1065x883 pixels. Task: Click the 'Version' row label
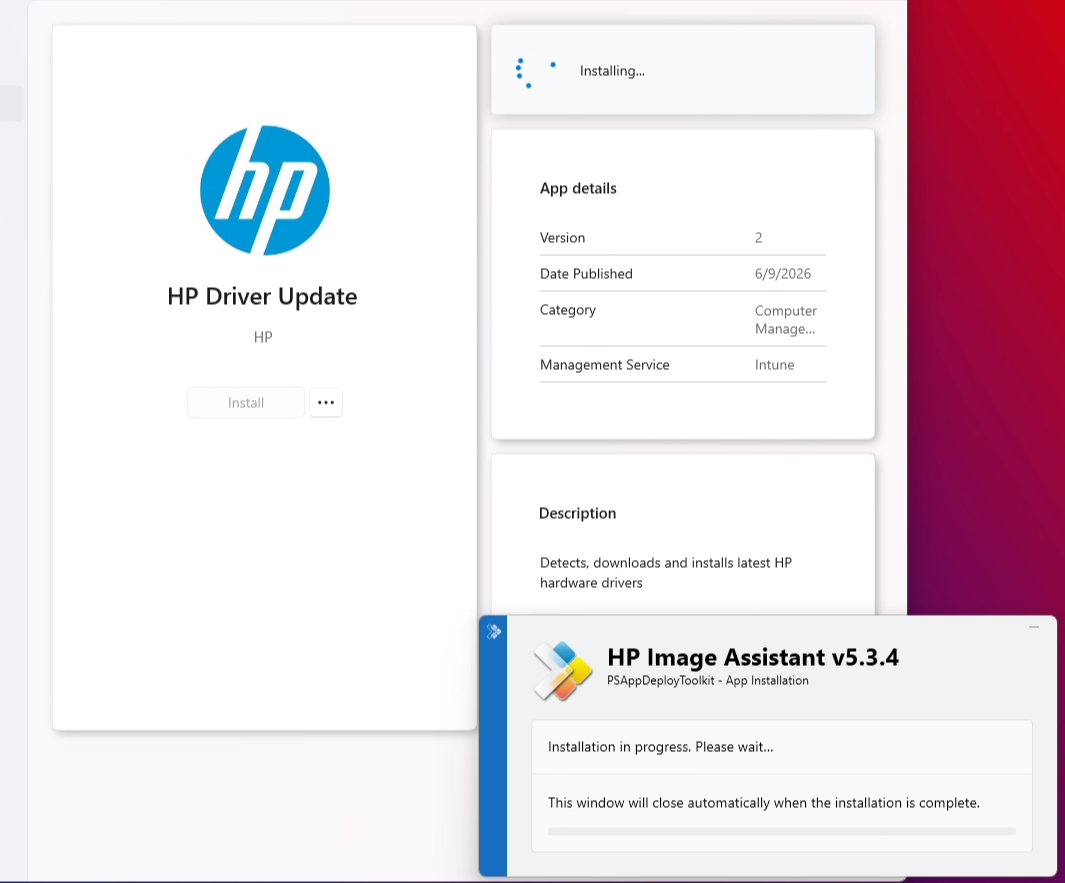pyautogui.click(x=562, y=238)
